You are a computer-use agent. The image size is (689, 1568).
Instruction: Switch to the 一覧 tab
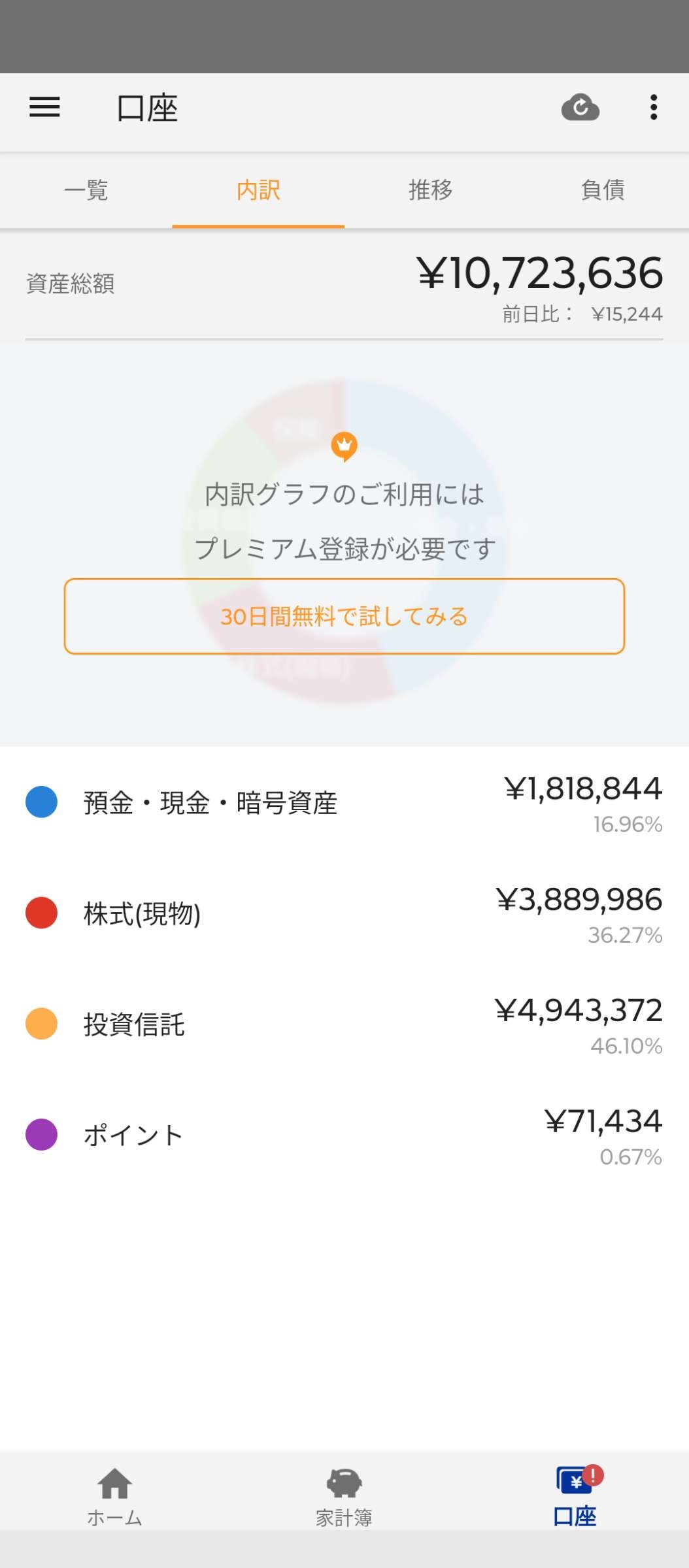[86, 190]
